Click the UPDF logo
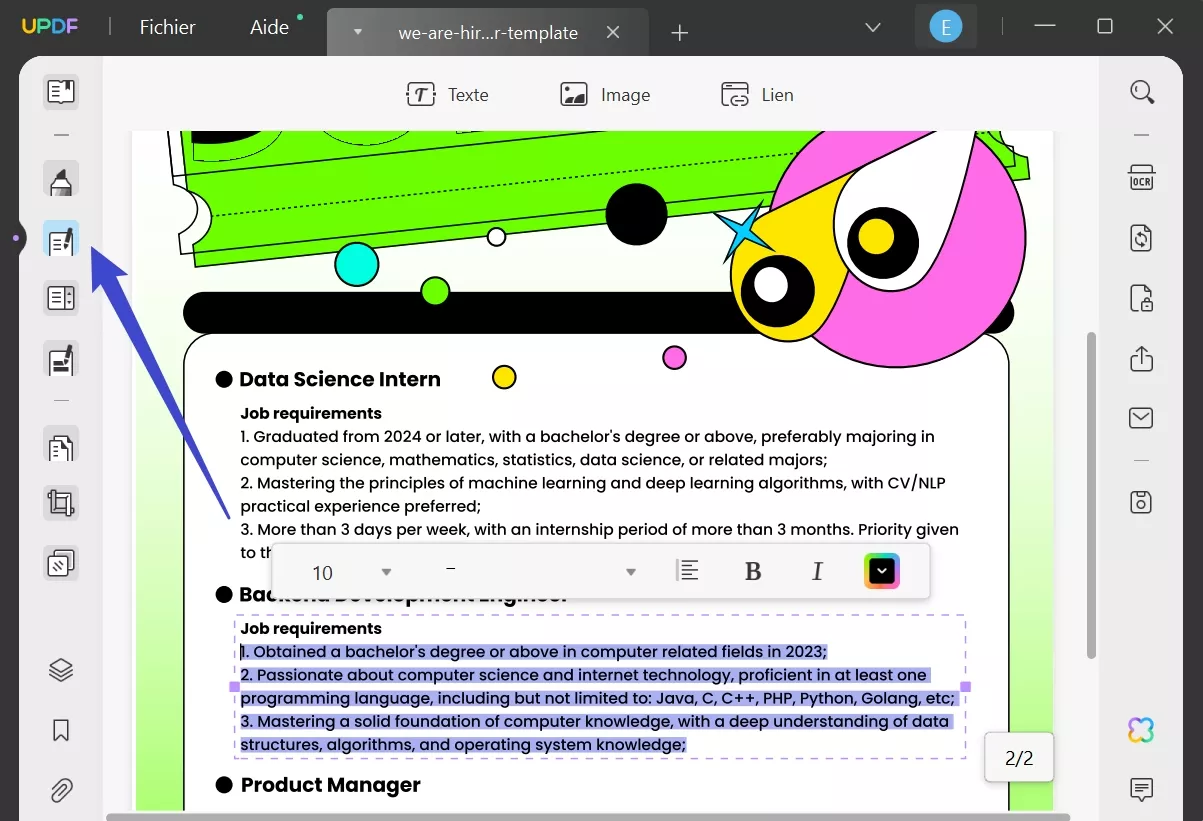The height and width of the screenshot is (821, 1203). tap(48, 27)
